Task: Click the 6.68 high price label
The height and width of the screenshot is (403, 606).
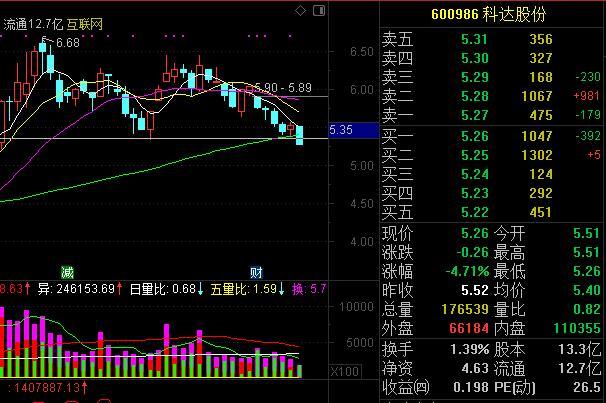Action: tap(68, 43)
